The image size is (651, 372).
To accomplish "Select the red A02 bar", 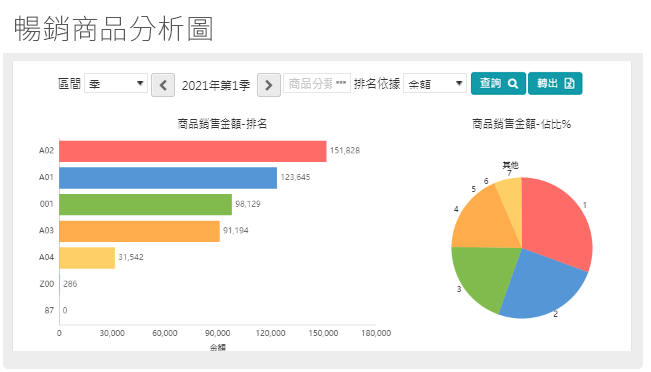I will 193,151.
